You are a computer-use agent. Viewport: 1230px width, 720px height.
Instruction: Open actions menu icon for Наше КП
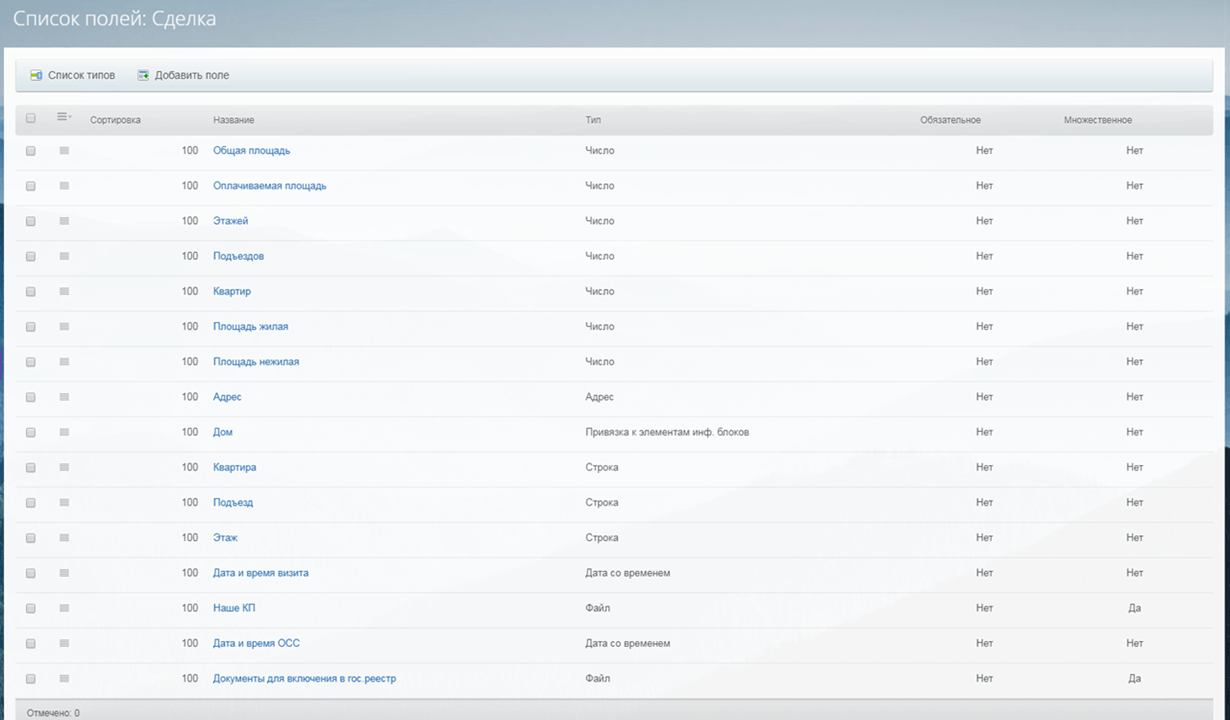click(x=64, y=607)
